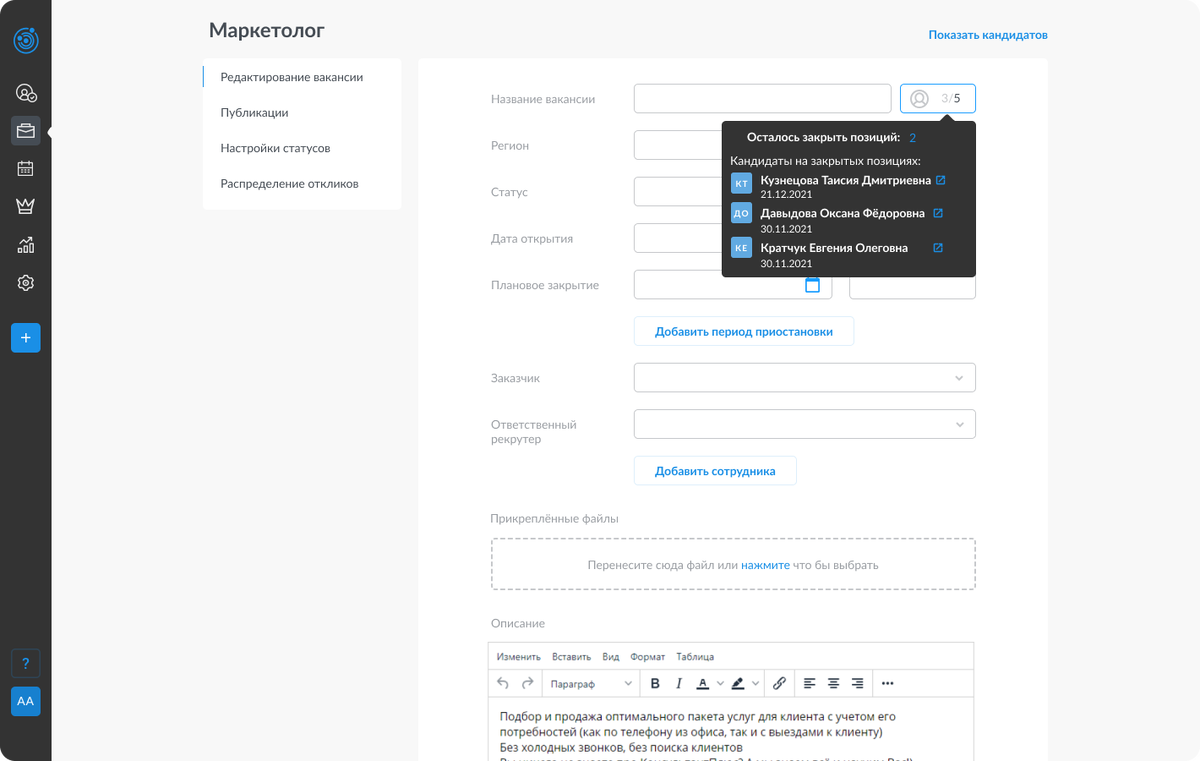Viewport: 1200px width, 761px height.
Task: Open the calendar picker for planned closing
Action: (813, 285)
